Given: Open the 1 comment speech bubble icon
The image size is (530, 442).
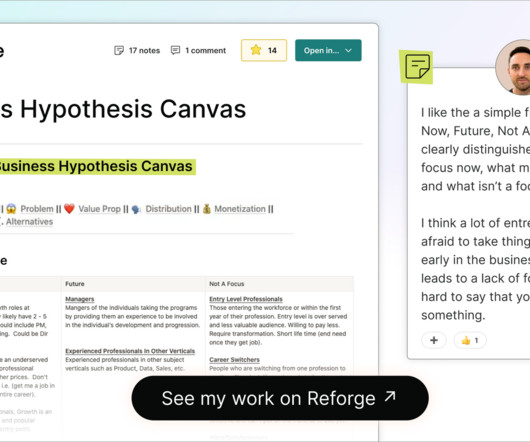Looking at the screenshot, I should [x=175, y=50].
